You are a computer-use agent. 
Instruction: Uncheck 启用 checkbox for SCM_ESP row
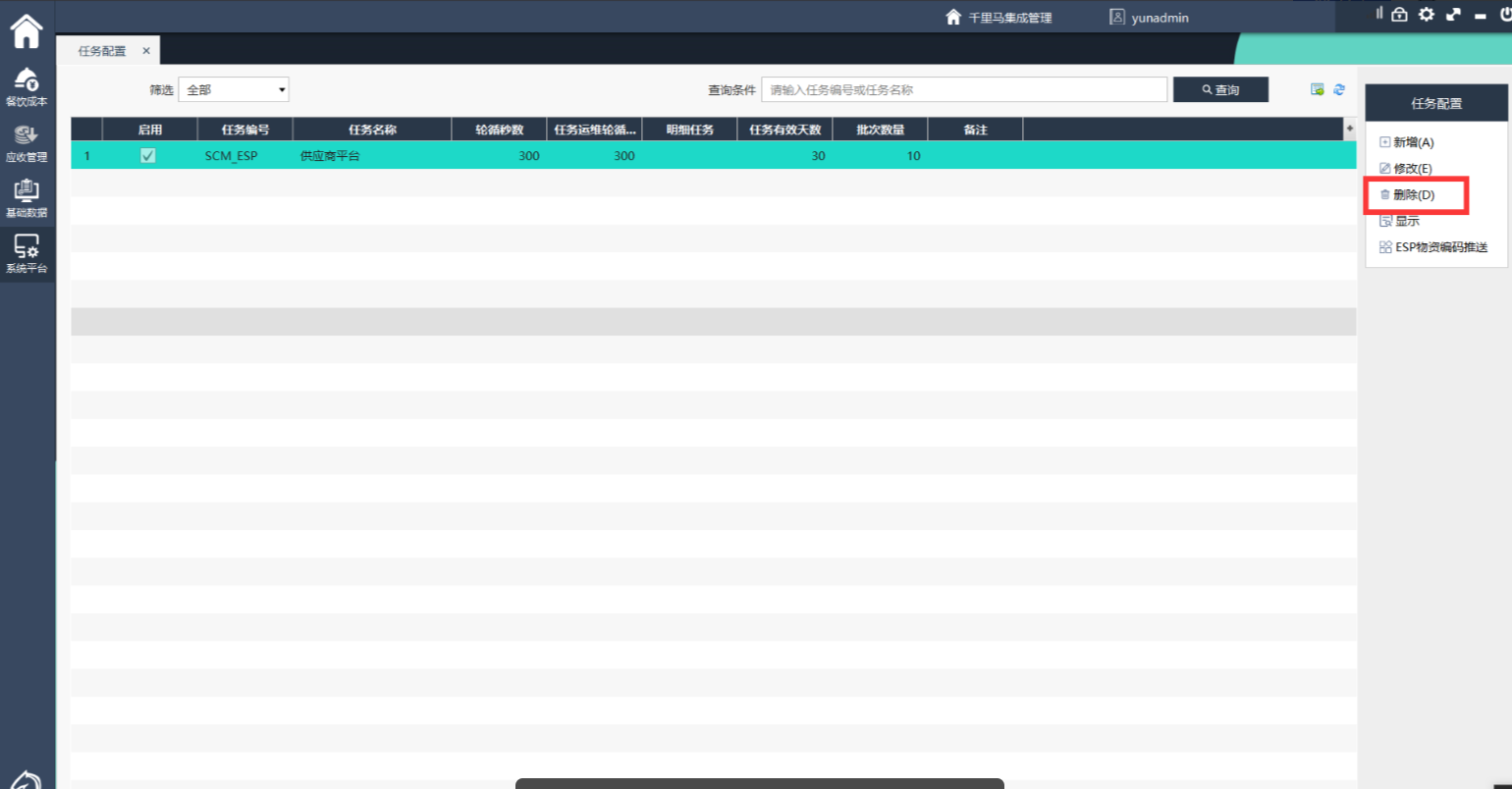[148, 155]
